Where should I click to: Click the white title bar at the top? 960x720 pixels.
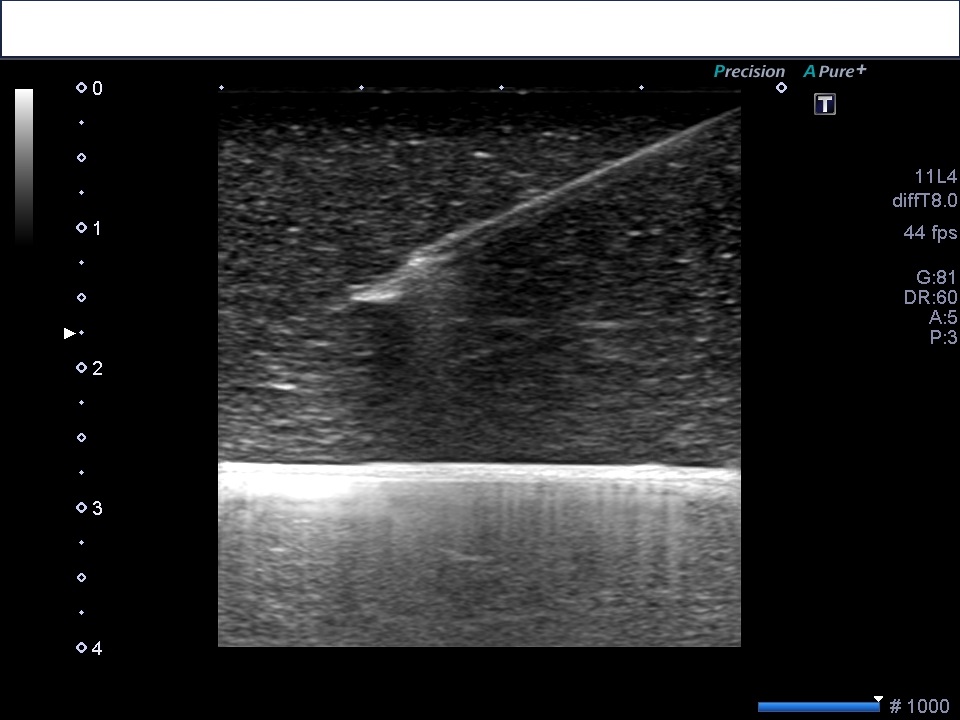click(480, 28)
